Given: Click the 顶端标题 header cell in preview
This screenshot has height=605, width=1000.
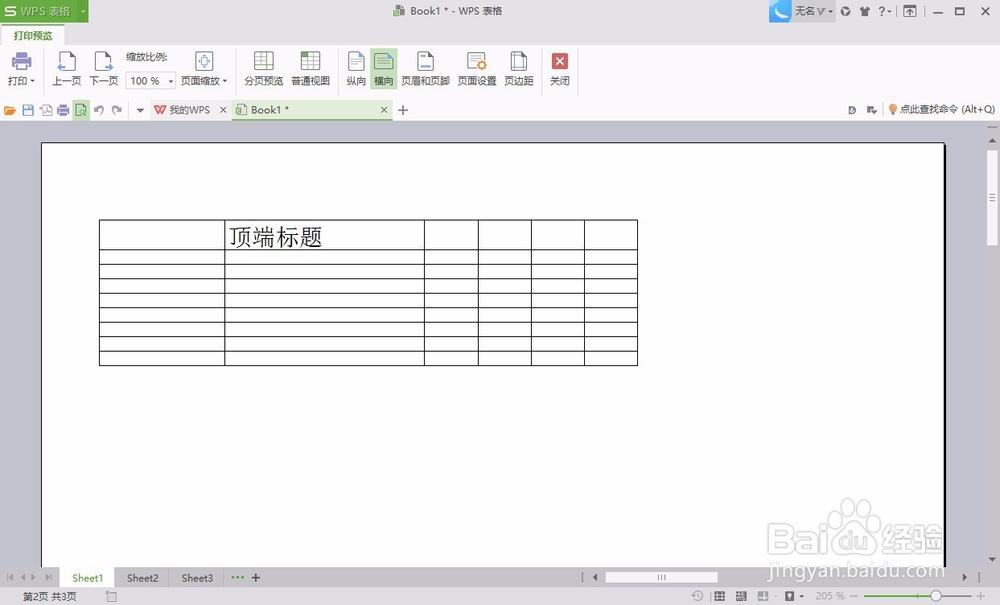Looking at the screenshot, I should point(325,235).
